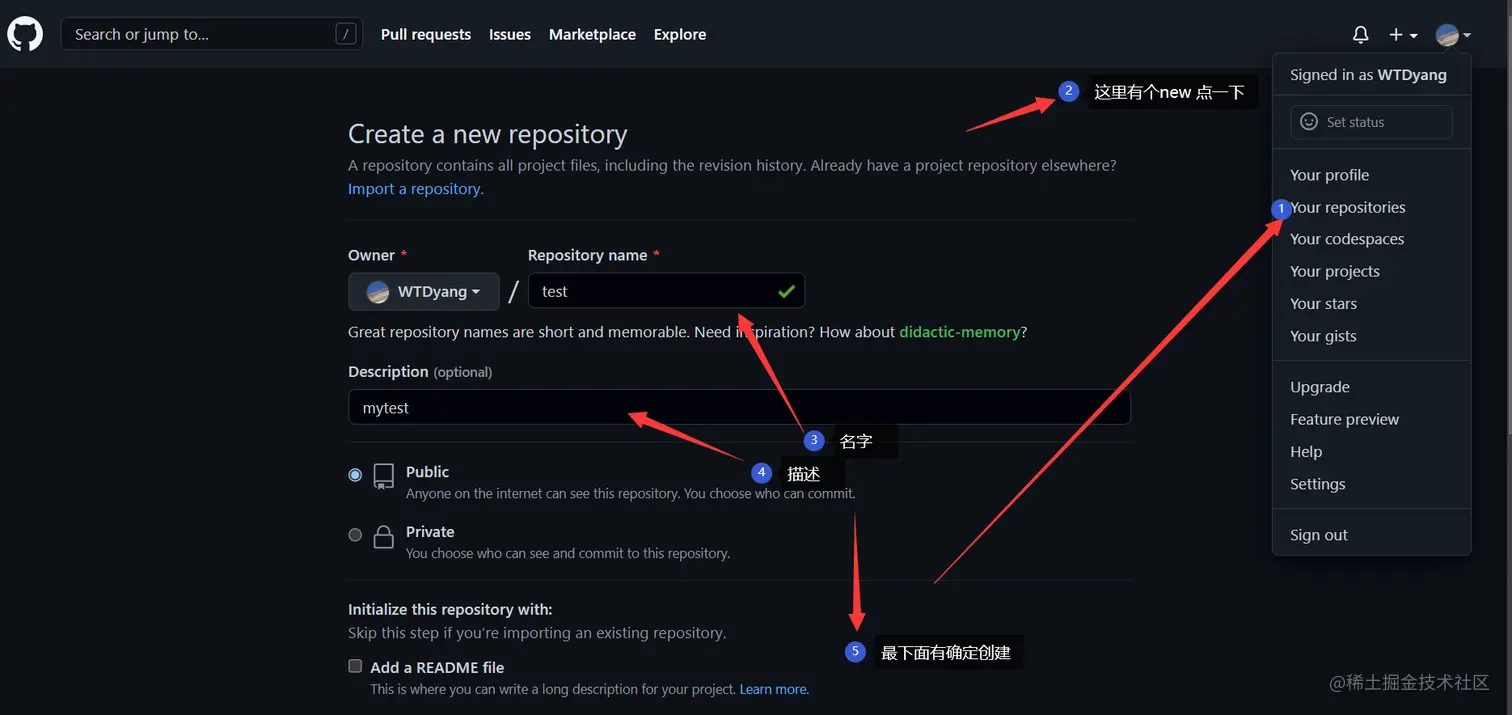Open the plus create-new dropdown
Image resolution: width=1512 pixels, height=715 pixels.
pyautogui.click(x=1403, y=35)
